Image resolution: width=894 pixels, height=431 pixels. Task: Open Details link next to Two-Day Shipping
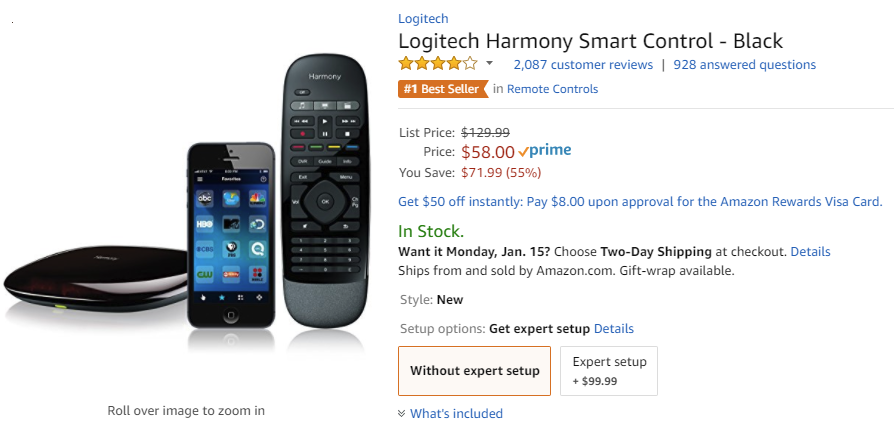pyautogui.click(x=810, y=251)
